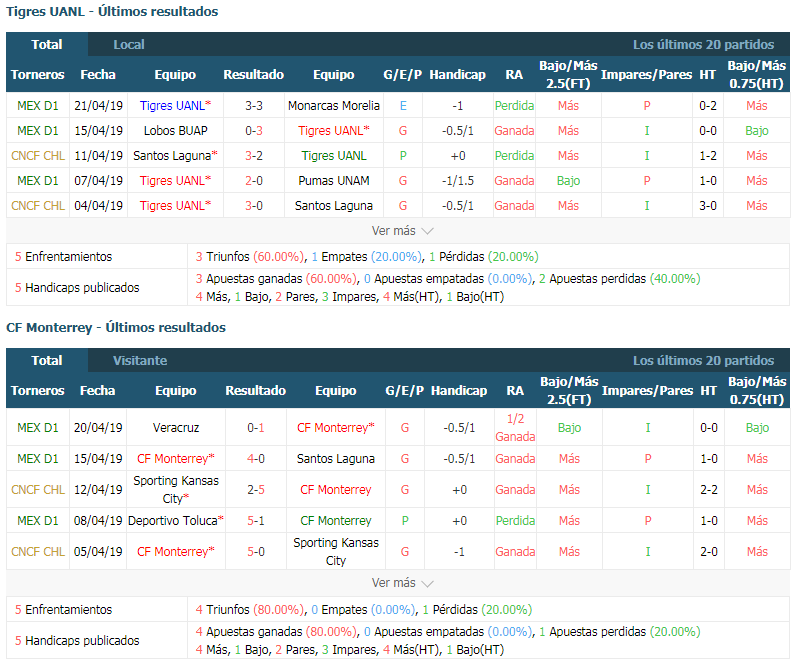Click the Fecha column header in Tigres table
Viewport: 793px width, 659px height.
(x=98, y=74)
